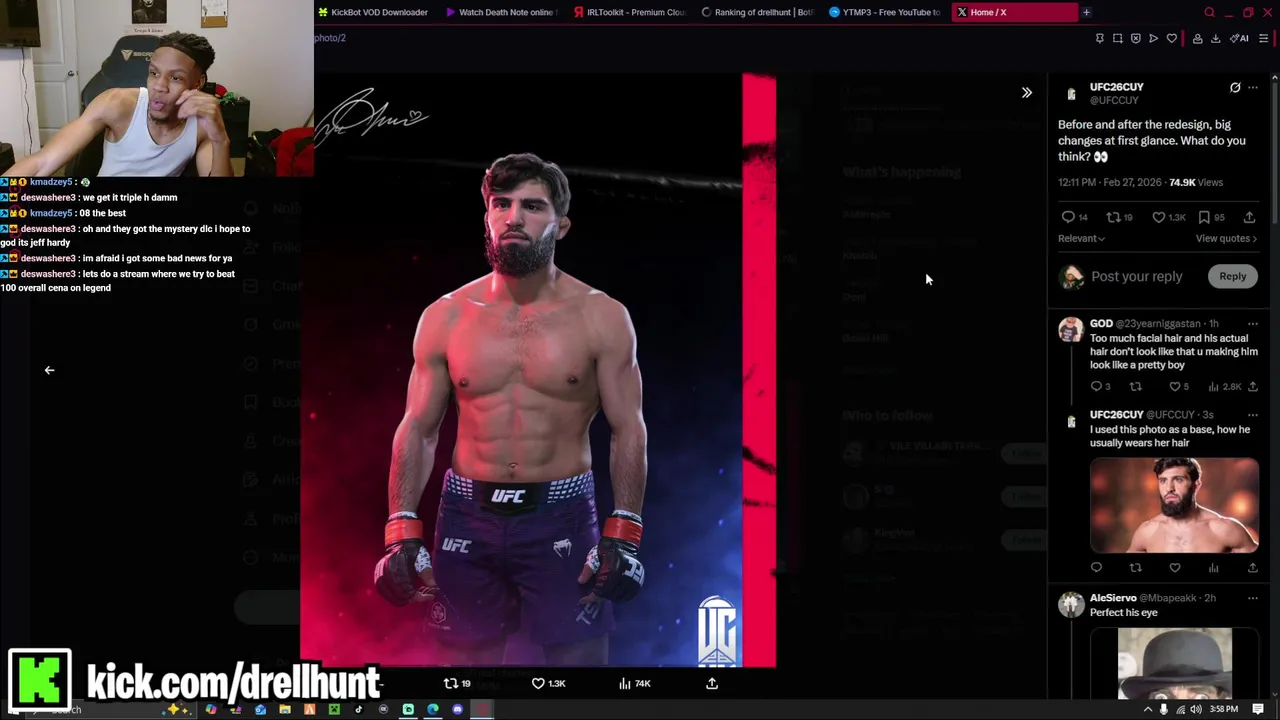1280x720 pixels.
Task: Open Grok icon on UFC26CUY's post
Action: 1235,88
